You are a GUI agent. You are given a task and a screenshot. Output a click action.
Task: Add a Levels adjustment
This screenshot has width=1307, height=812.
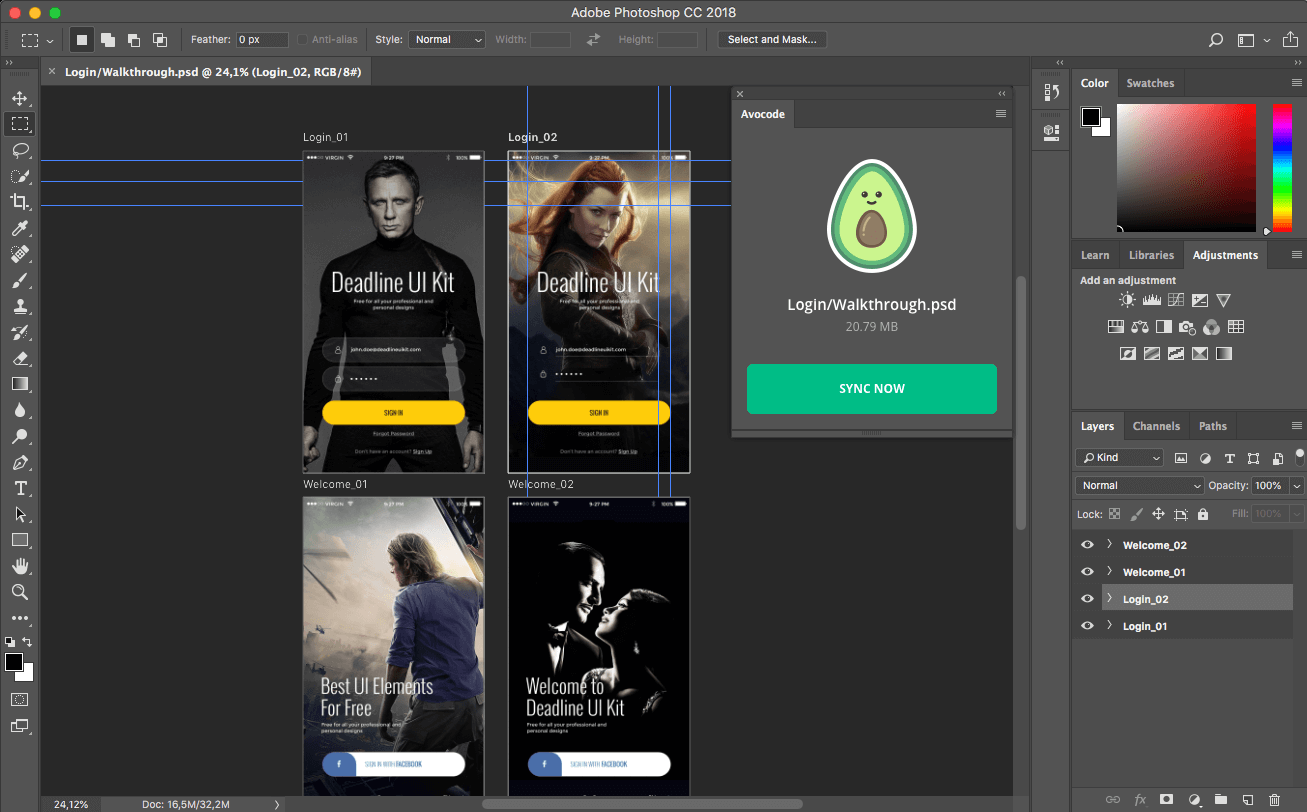(1151, 300)
